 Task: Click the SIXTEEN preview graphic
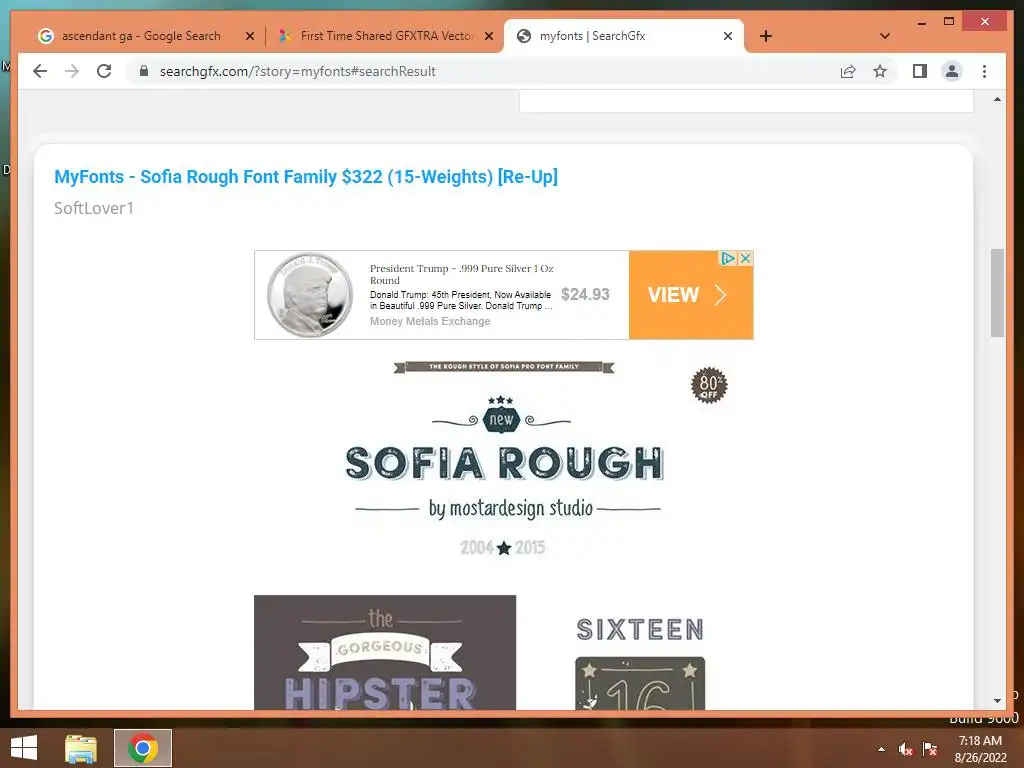pyautogui.click(x=640, y=661)
